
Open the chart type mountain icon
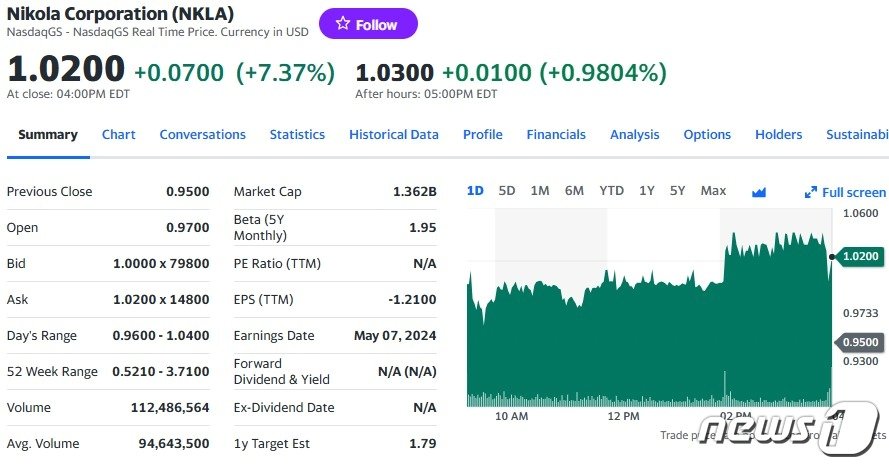tap(759, 192)
